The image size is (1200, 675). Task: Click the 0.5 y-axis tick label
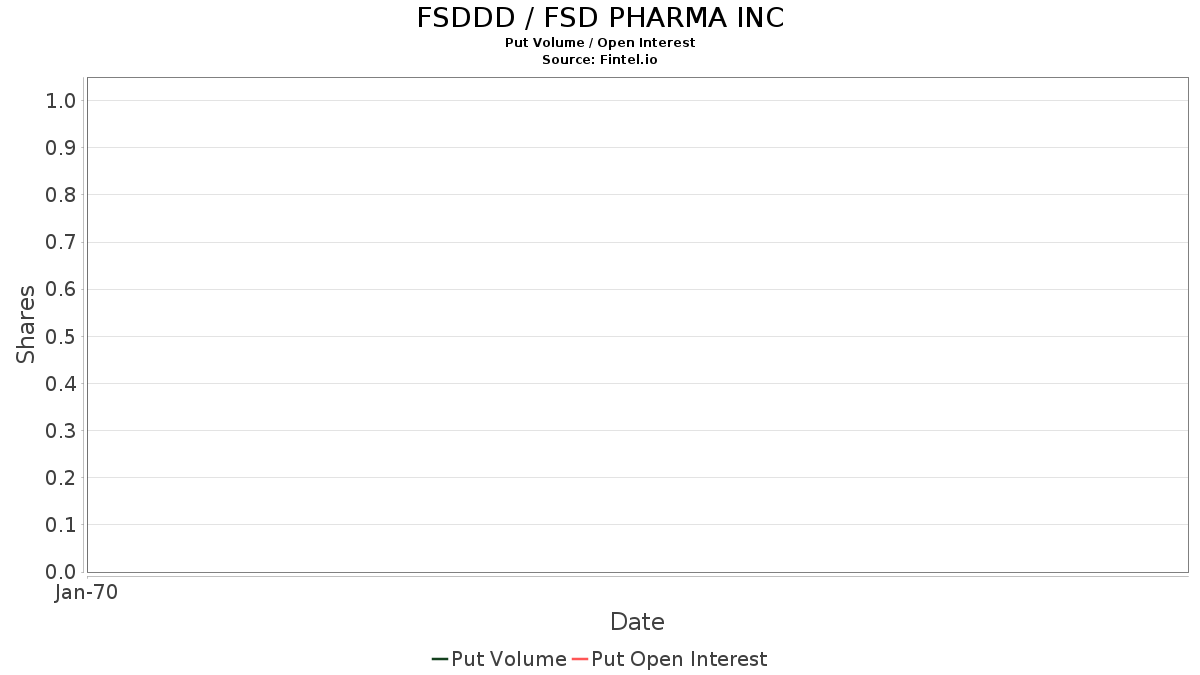click(x=61, y=336)
